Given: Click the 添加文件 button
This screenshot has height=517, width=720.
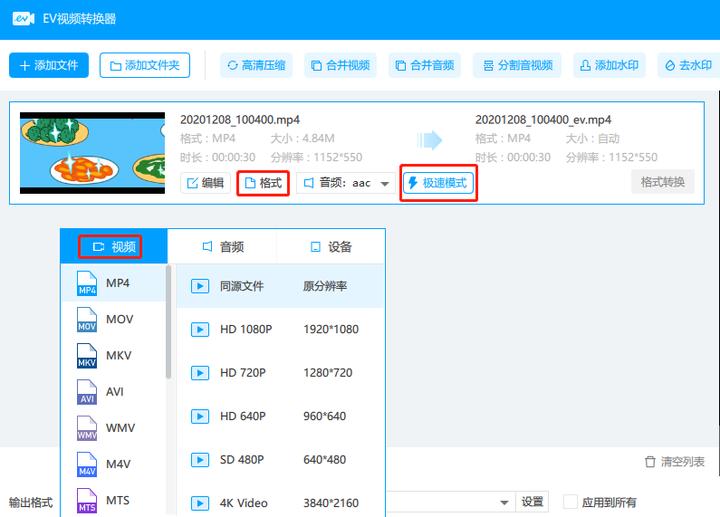Looking at the screenshot, I should pyautogui.click(x=49, y=65).
